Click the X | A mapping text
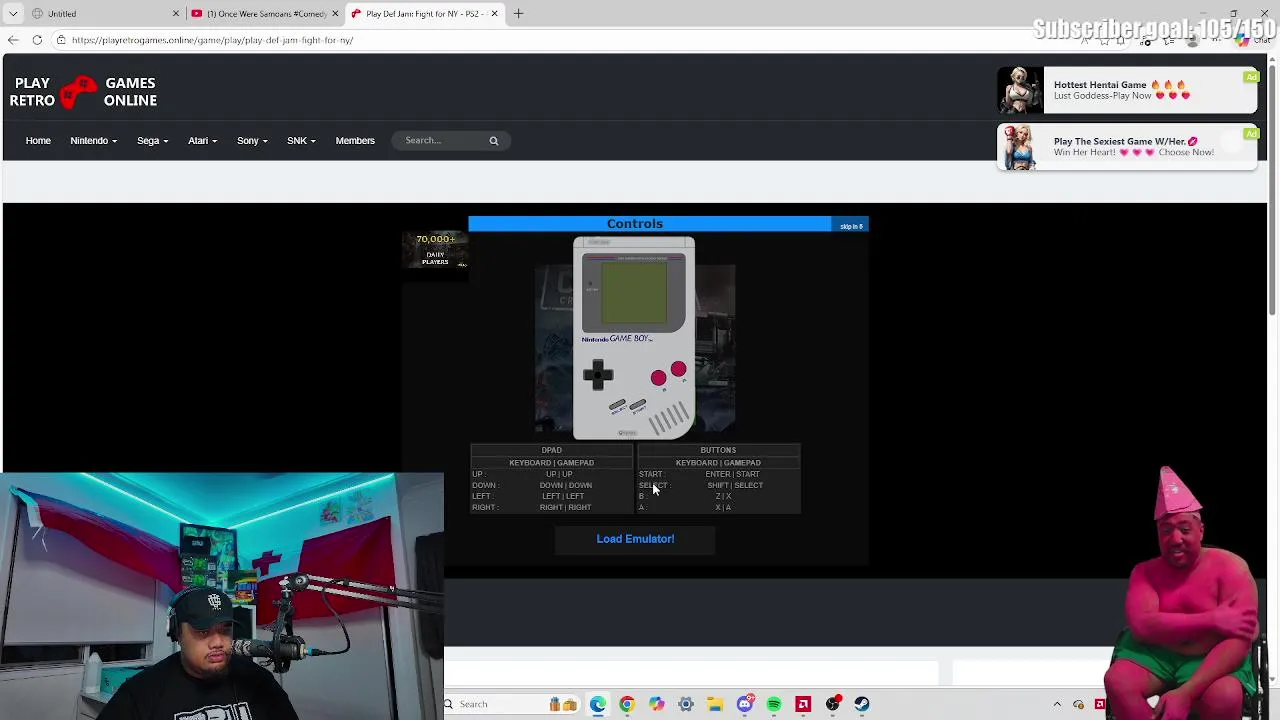This screenshot has width=1280, height=720. point(723,507)
